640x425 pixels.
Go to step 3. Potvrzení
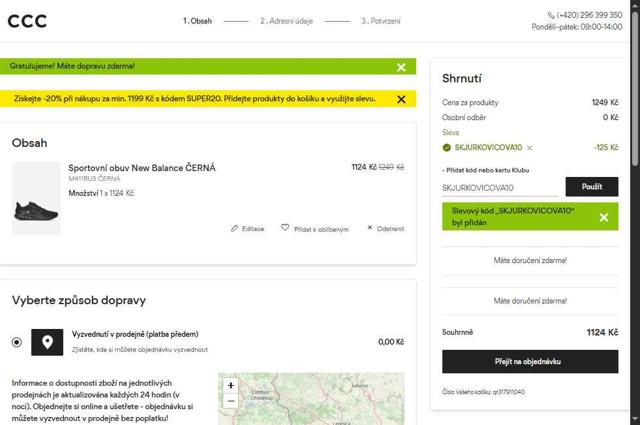(381, 21)
